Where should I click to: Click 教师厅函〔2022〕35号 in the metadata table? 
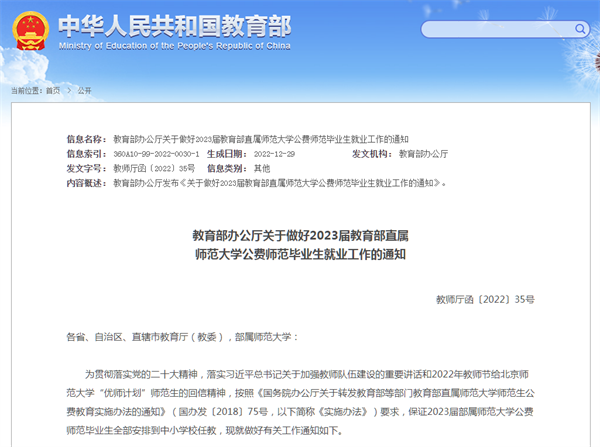154,168
